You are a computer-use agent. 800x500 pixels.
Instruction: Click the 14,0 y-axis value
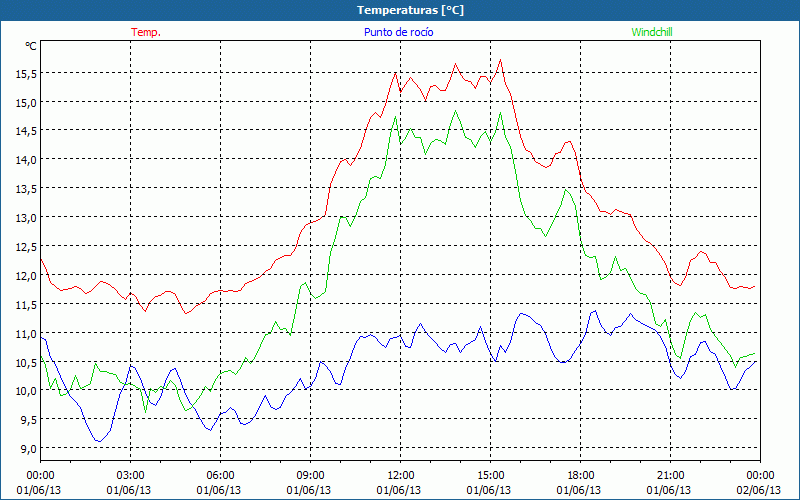pos(26,160)
